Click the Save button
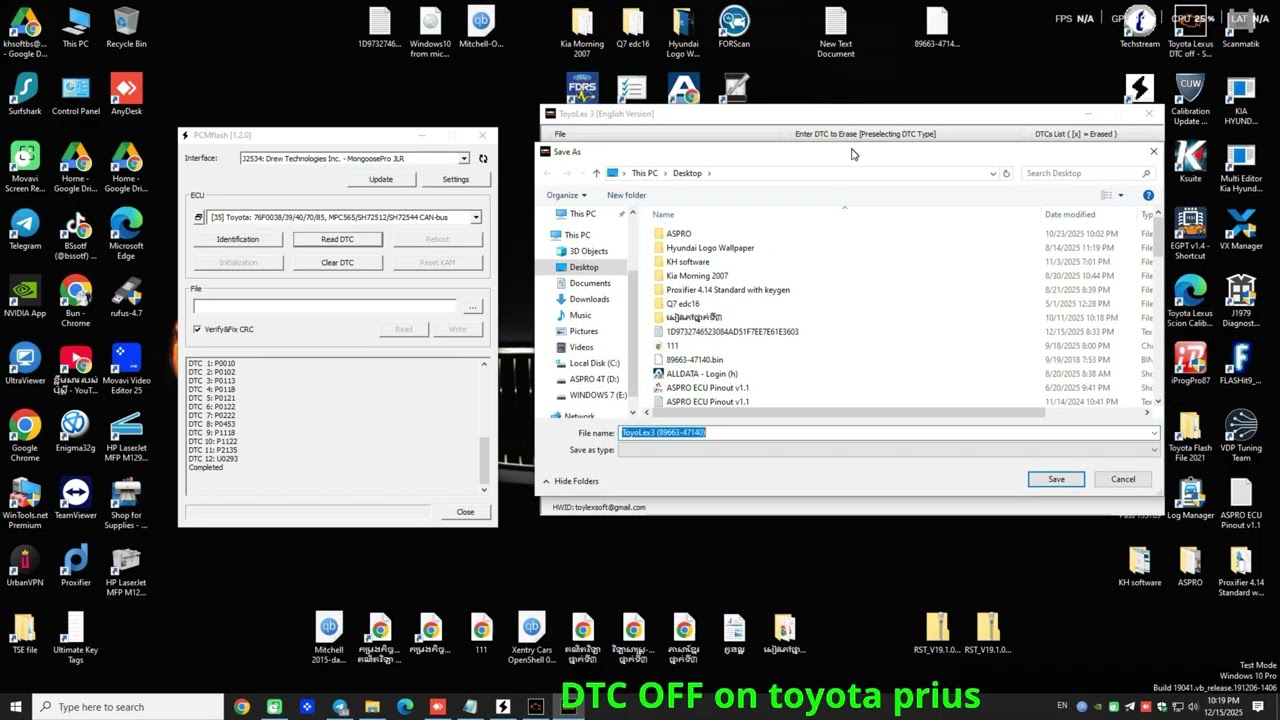 [x=1056, y=479]
